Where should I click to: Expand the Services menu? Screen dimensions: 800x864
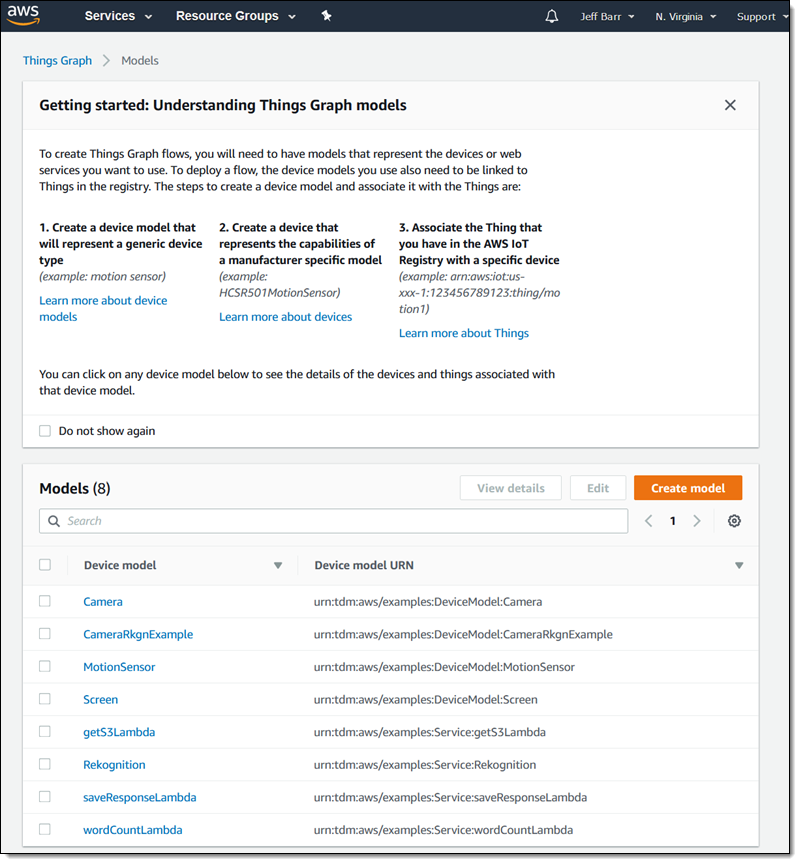[x=118, y=16]
